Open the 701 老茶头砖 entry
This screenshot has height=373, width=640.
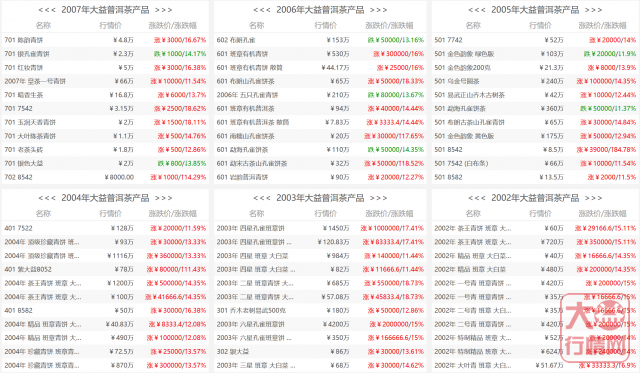(x=24, y=150)
